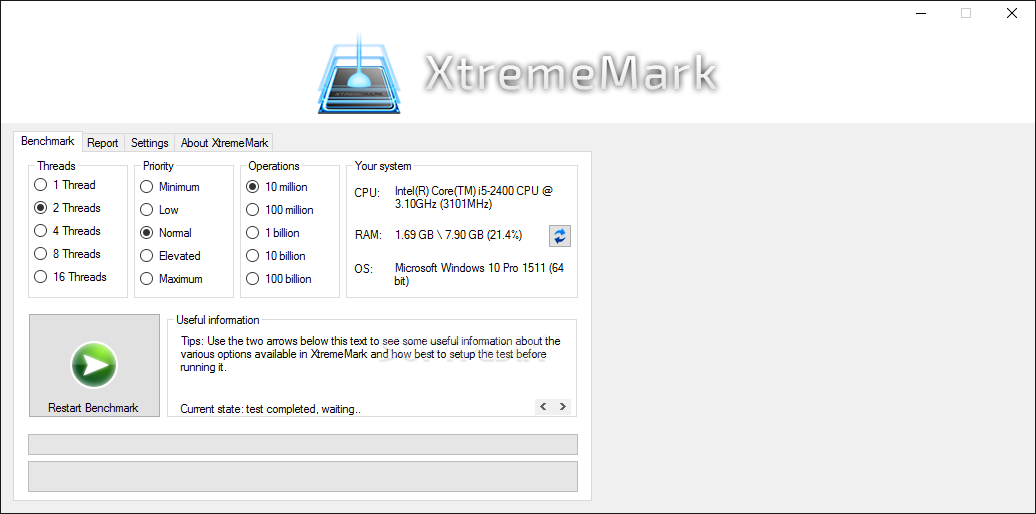Set priority to Elevated
The image size is (1036, 514).
170,256
